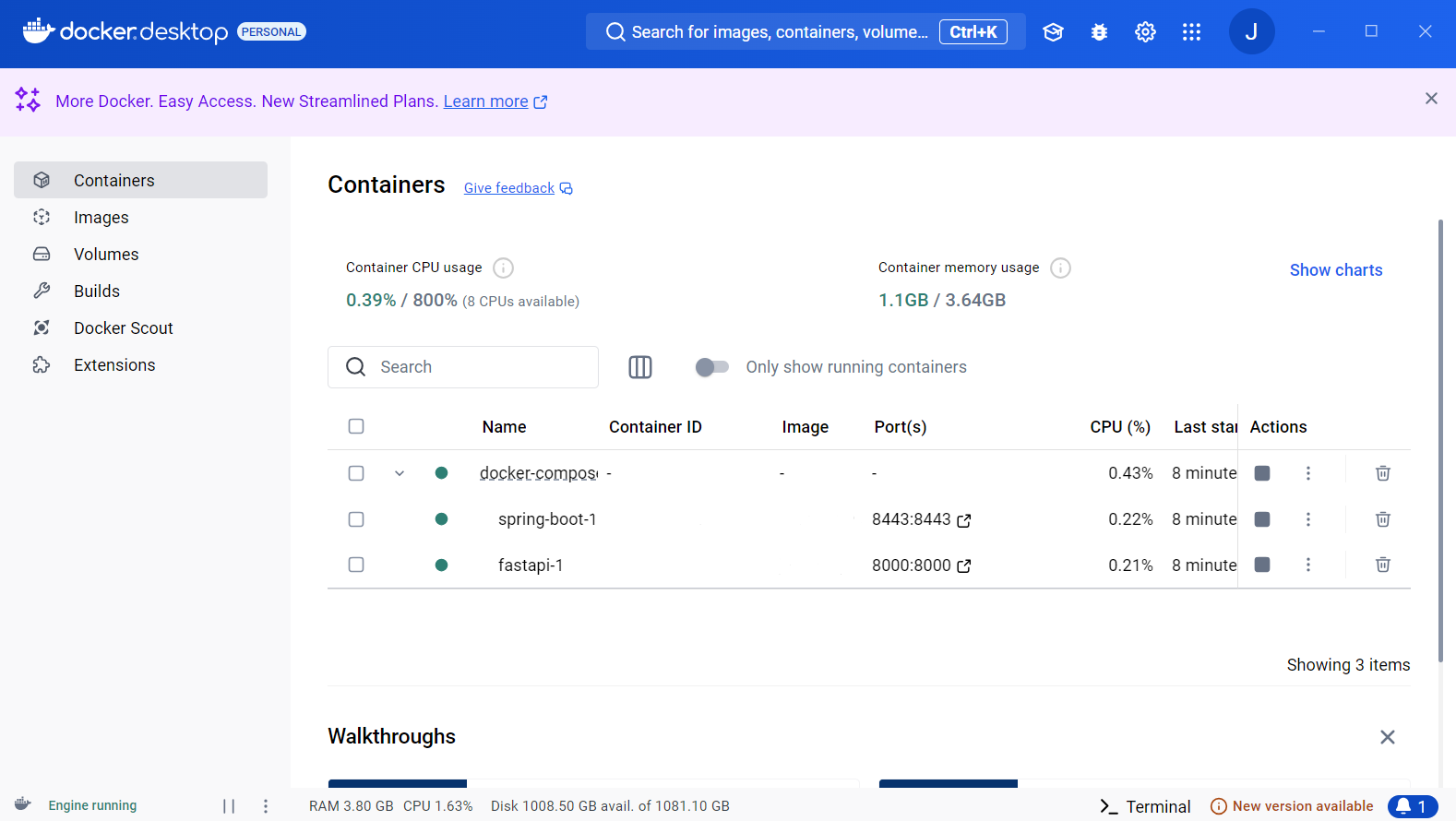Show info for Container memory usage
The width and height of the screenshot is (1456, 821).
tap(1060, 268)
